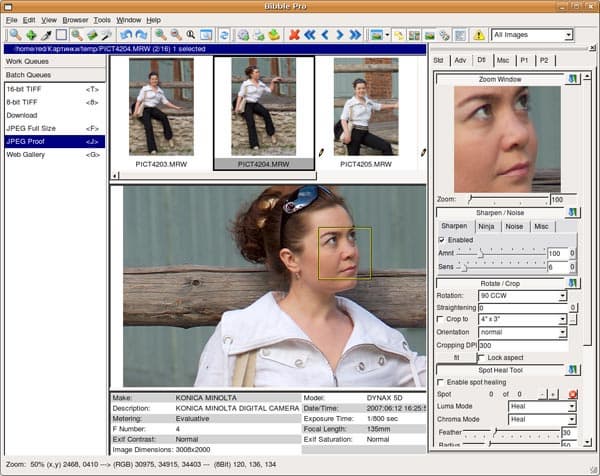Jump to first image with double-left arrow
The width and height of the screenshot is (600, 476).
pos(310,35)
